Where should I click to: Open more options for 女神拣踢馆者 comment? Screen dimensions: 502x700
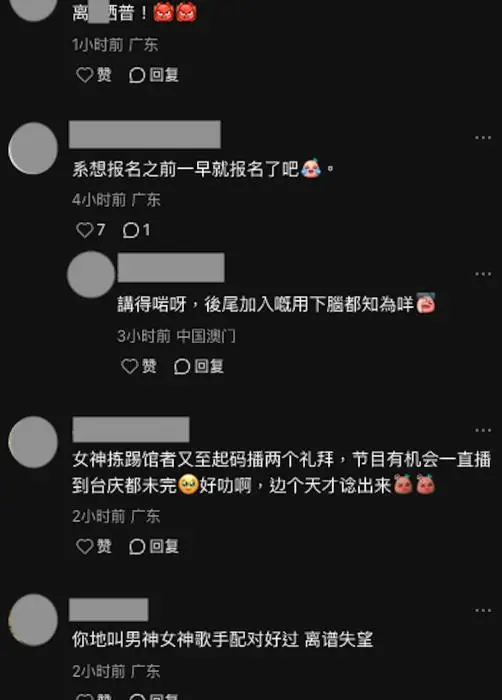click(x=483, y=430)
